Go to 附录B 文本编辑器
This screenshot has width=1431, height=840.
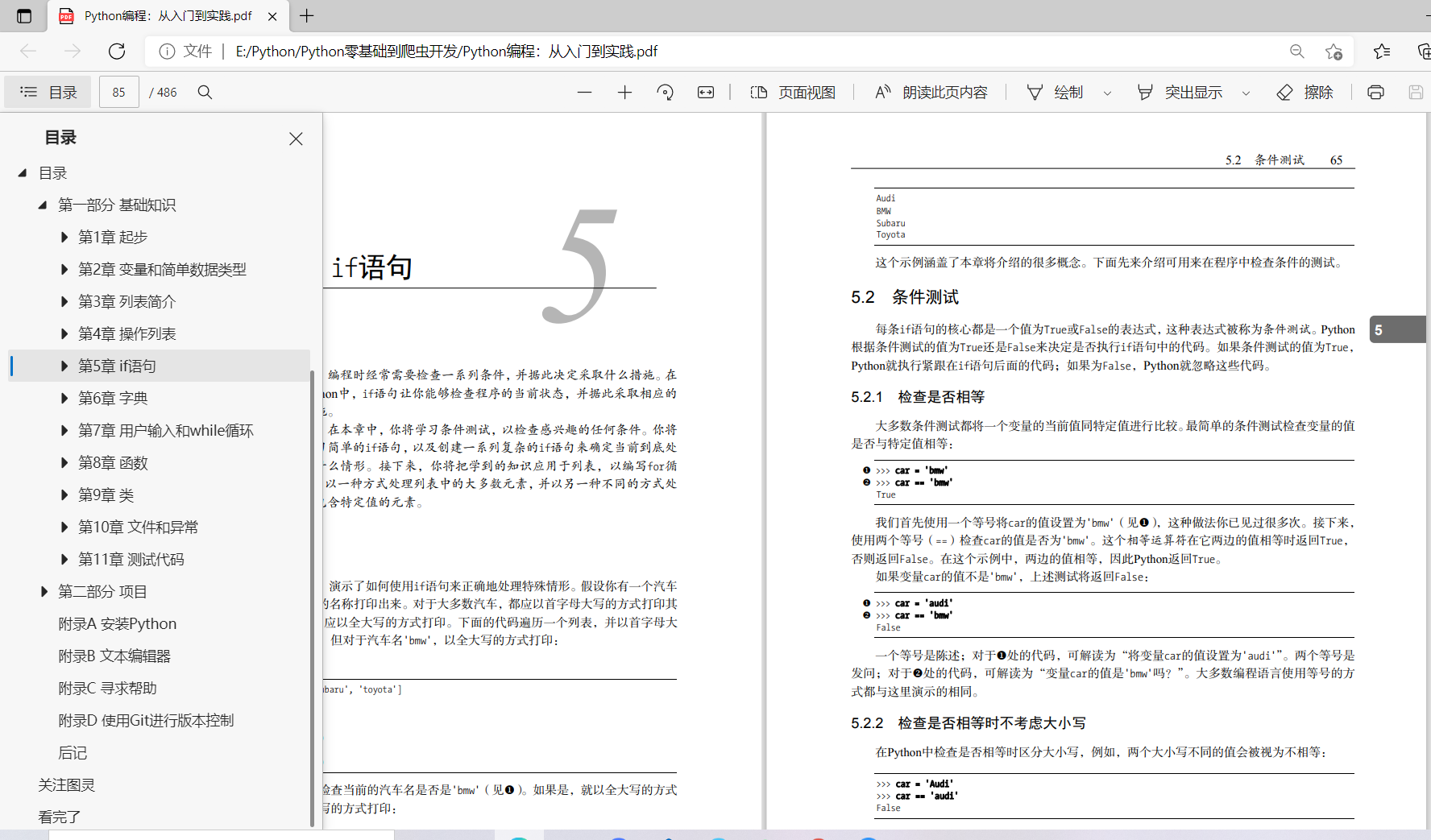114,656
